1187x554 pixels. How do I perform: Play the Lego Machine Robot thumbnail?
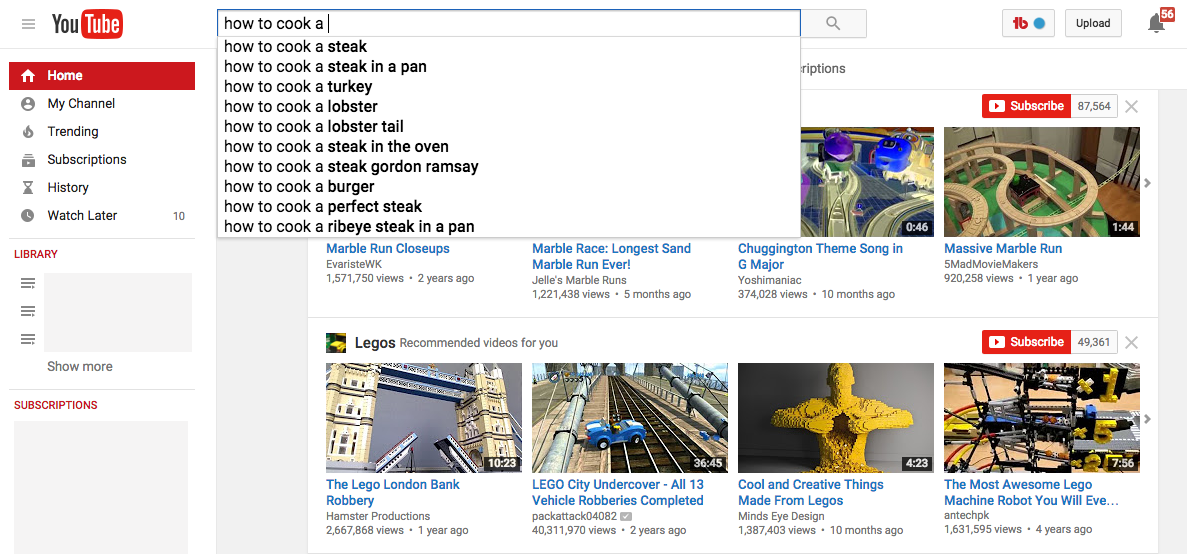pos(1042,418)
